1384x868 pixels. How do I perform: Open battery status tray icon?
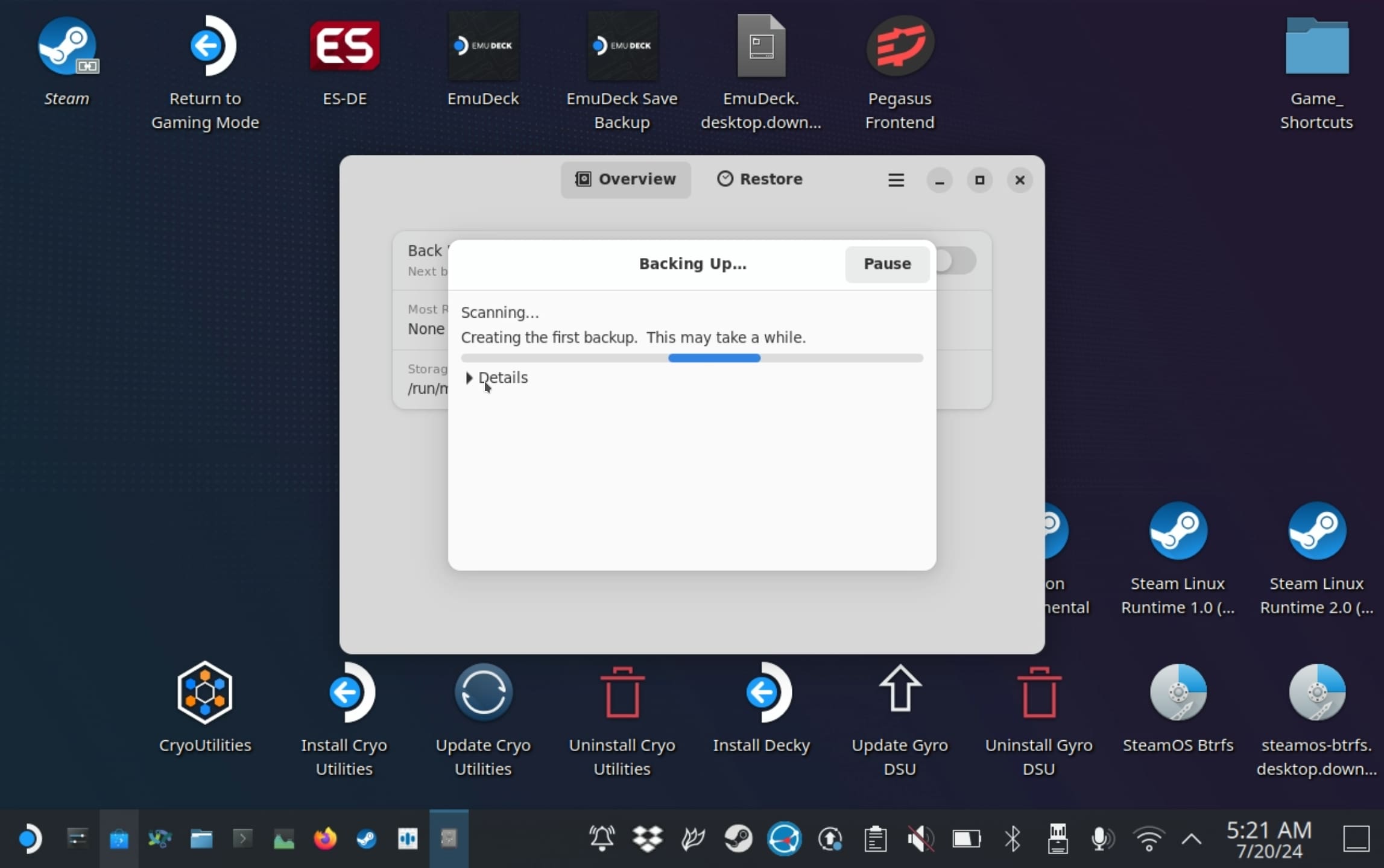[966, 838]
